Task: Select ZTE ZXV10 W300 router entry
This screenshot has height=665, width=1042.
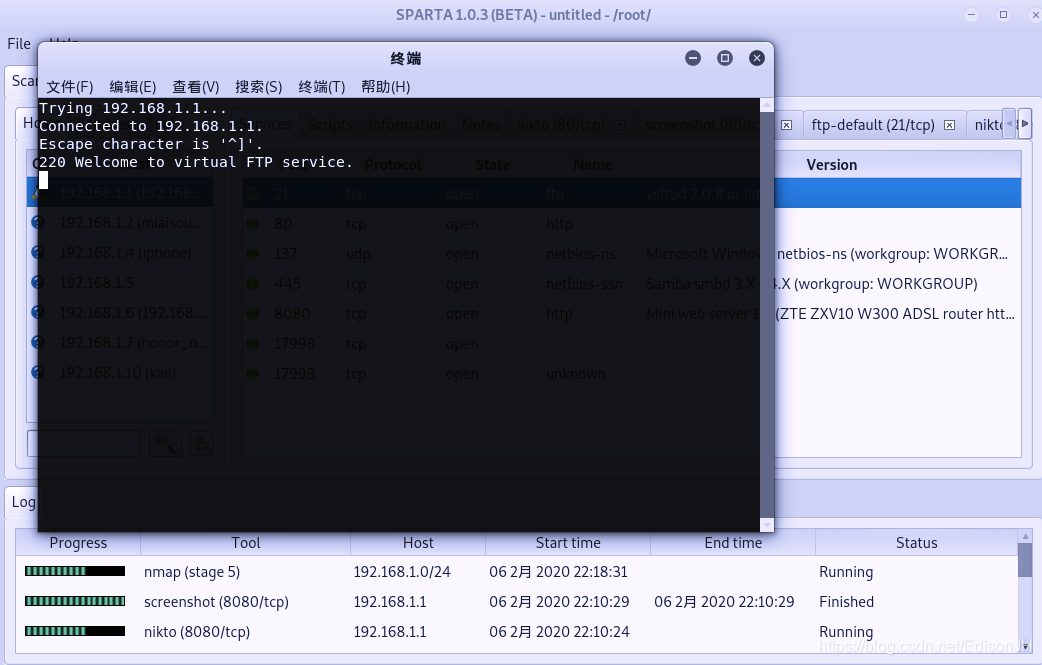Action: coord(895,314)
